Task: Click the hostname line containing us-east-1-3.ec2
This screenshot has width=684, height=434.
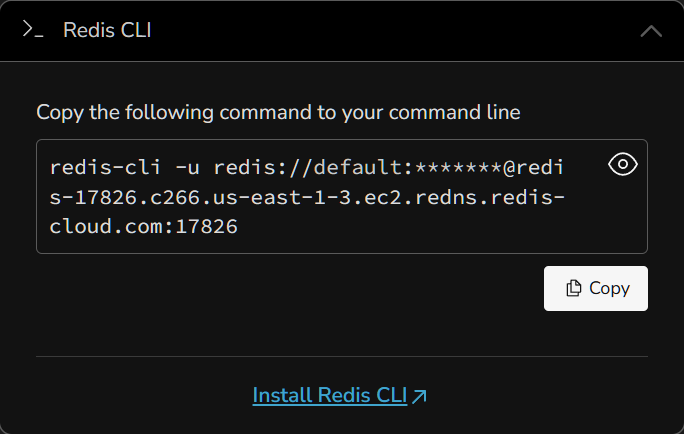Action: pyautogui.click(x=307, y=198)
